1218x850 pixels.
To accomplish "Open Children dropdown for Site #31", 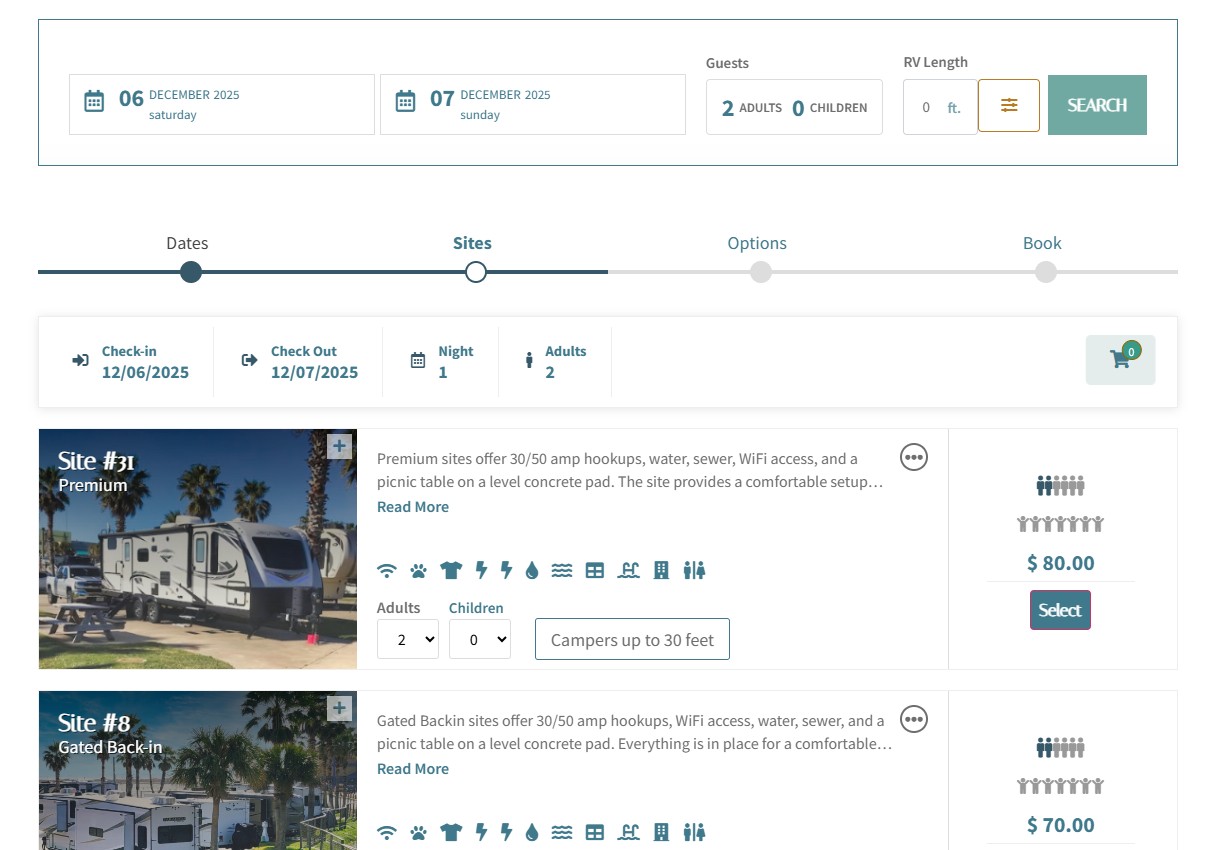I will (x=479, y=640).
